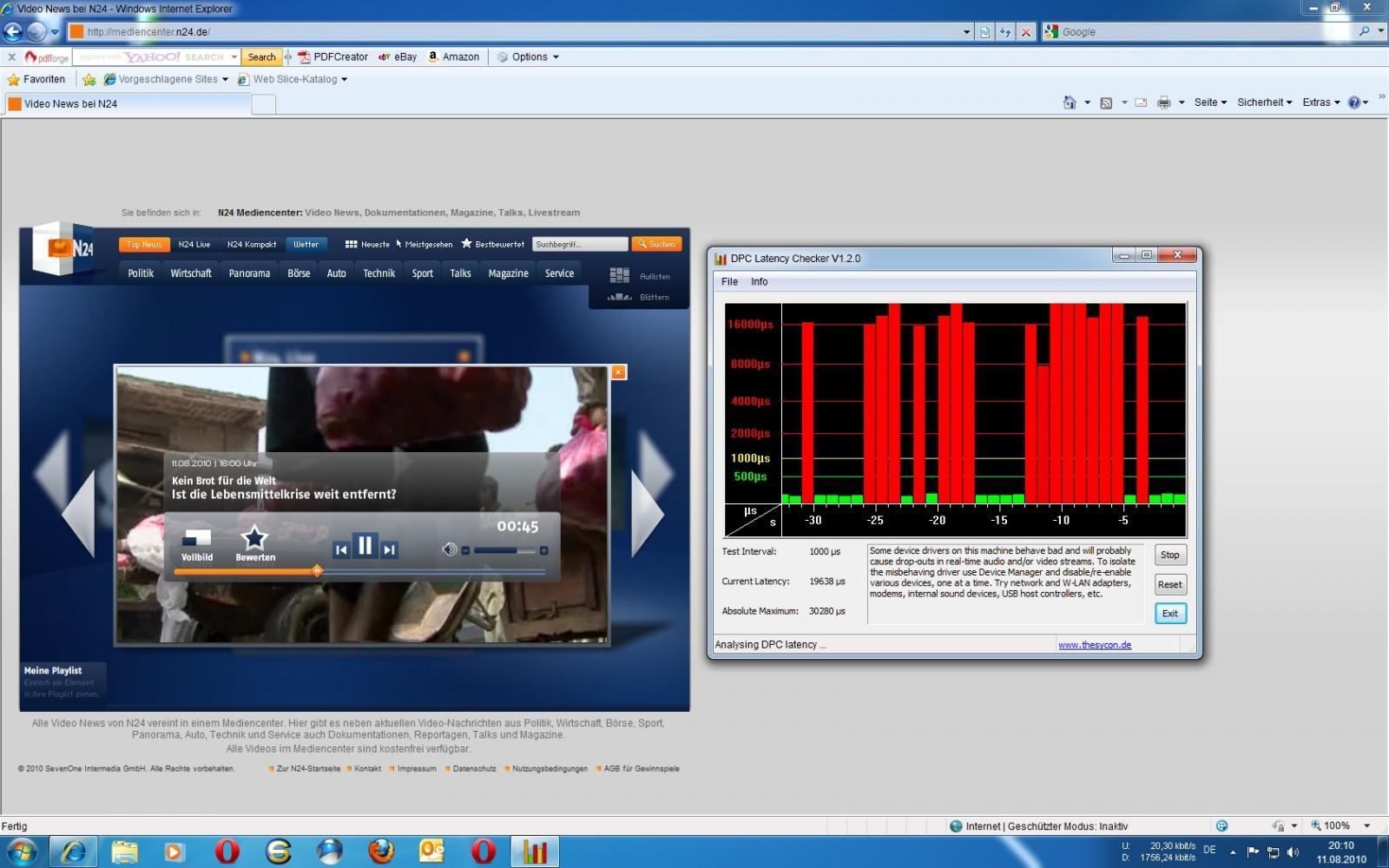
Task: Increase volume with plus button
Action: coord(543,550)
